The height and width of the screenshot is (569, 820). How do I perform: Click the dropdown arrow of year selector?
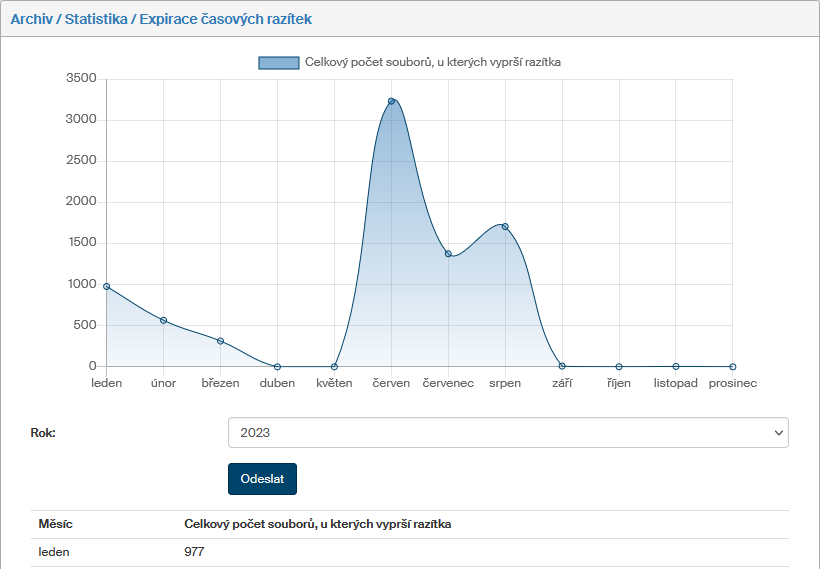[778, 433]
